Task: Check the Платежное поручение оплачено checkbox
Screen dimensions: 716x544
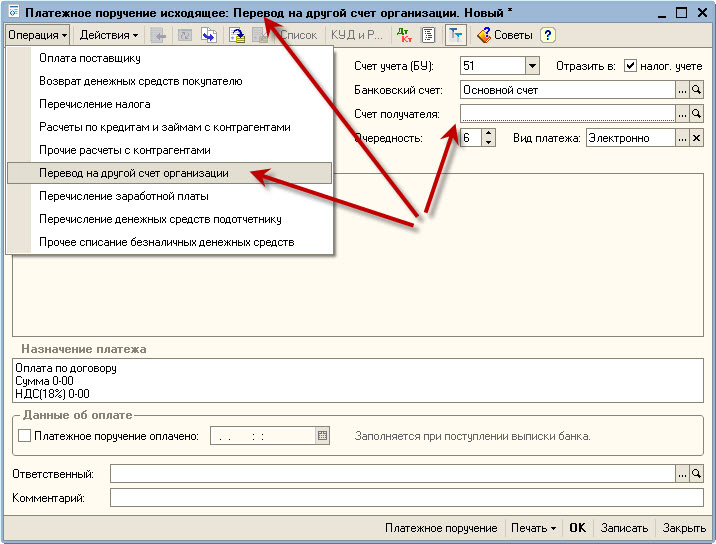Action: click(x=25, y=436)
